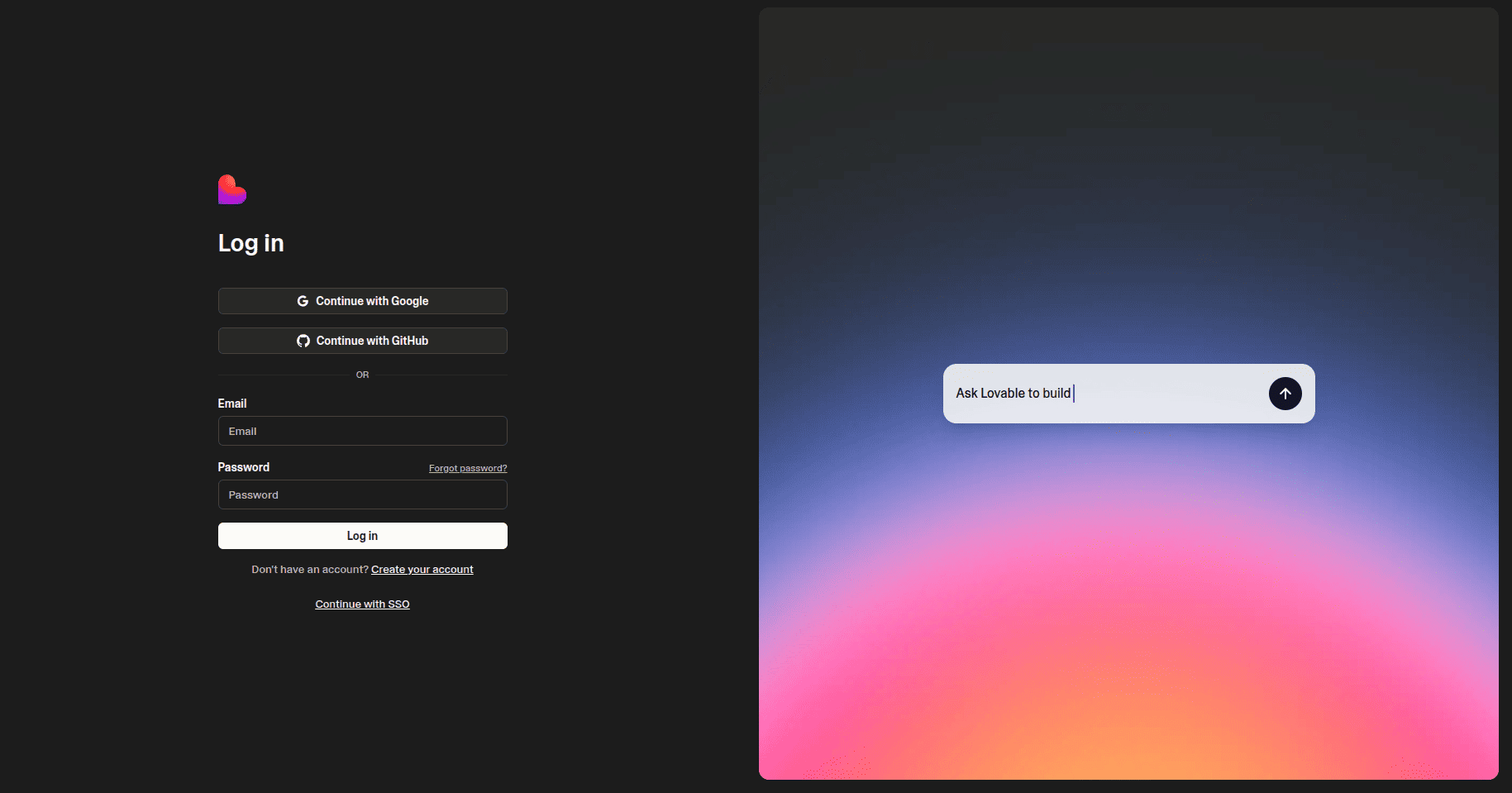This screenshot has height=793, width=1512.
Task: Focus the Password input field
Action: coord(363,494)
